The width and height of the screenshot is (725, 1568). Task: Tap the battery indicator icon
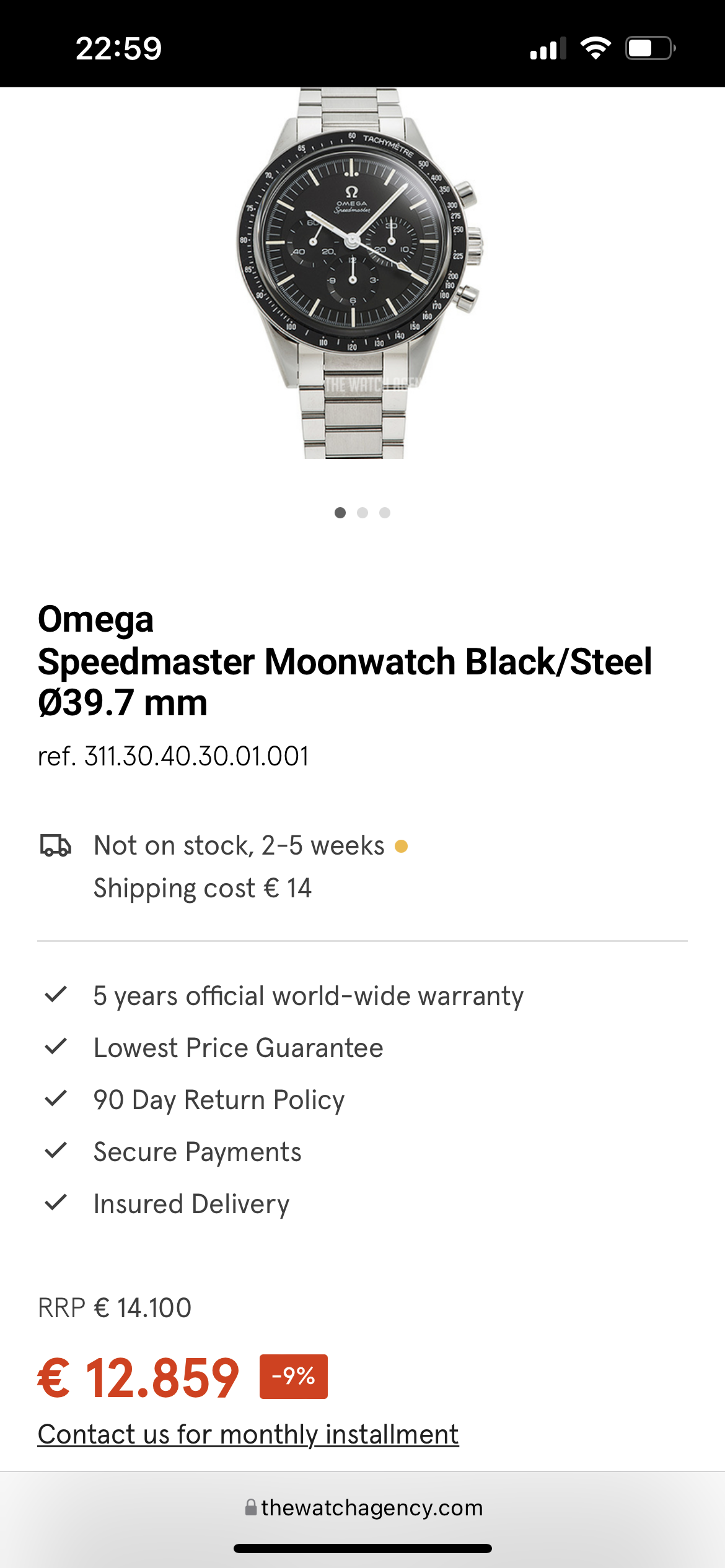[x=650, y=48]
